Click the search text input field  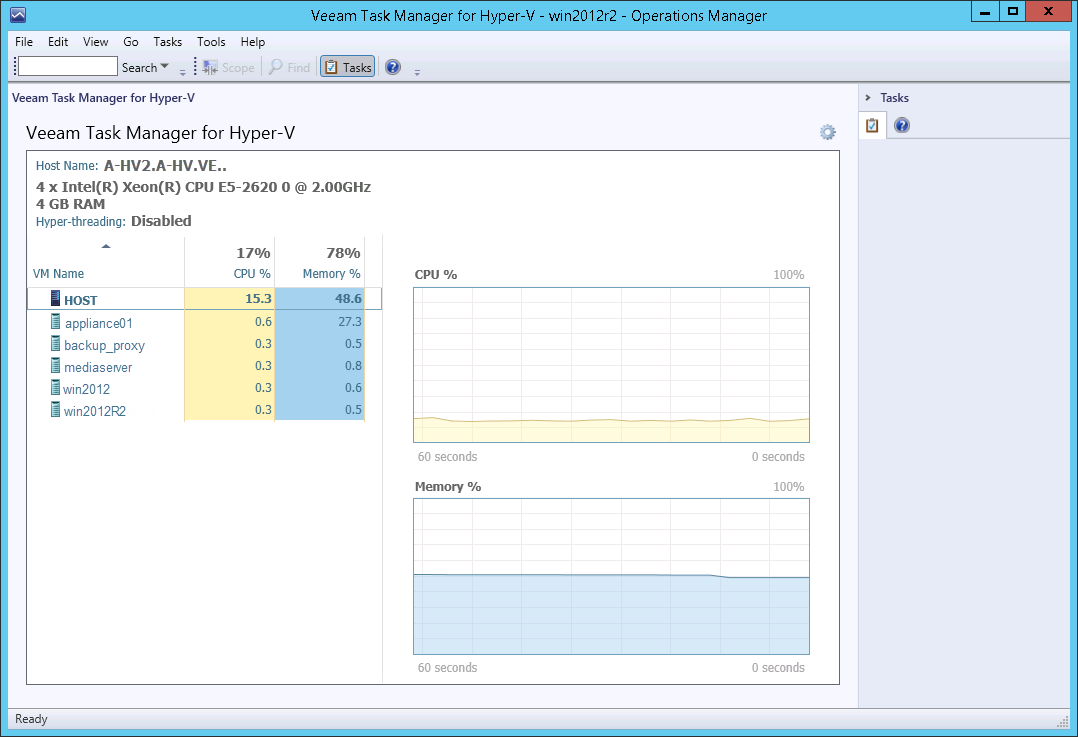pyautogui.click(x=67, y=67)
